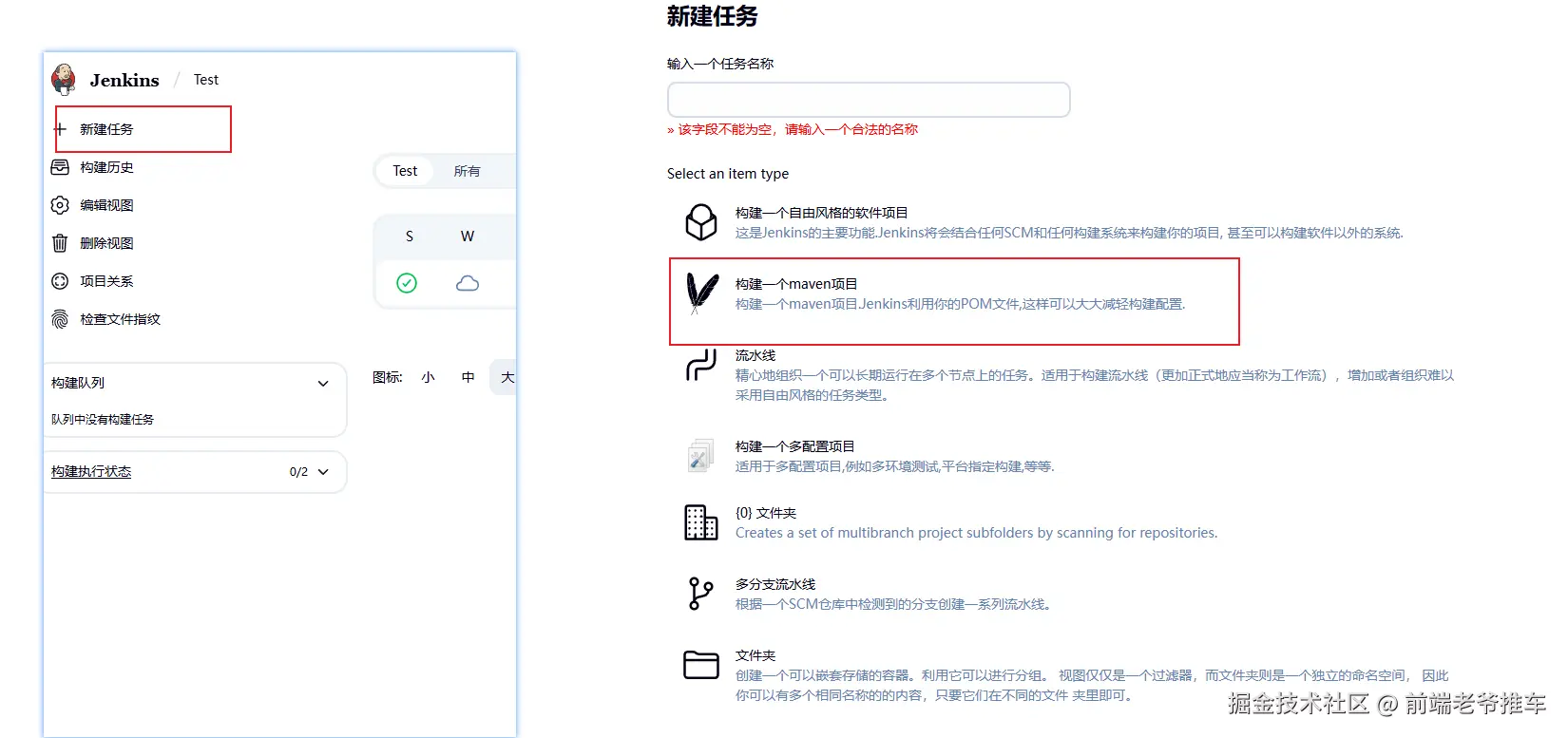
Task: Click the {0} 文件夹 building icon
Action: click(x=701, y=522)
